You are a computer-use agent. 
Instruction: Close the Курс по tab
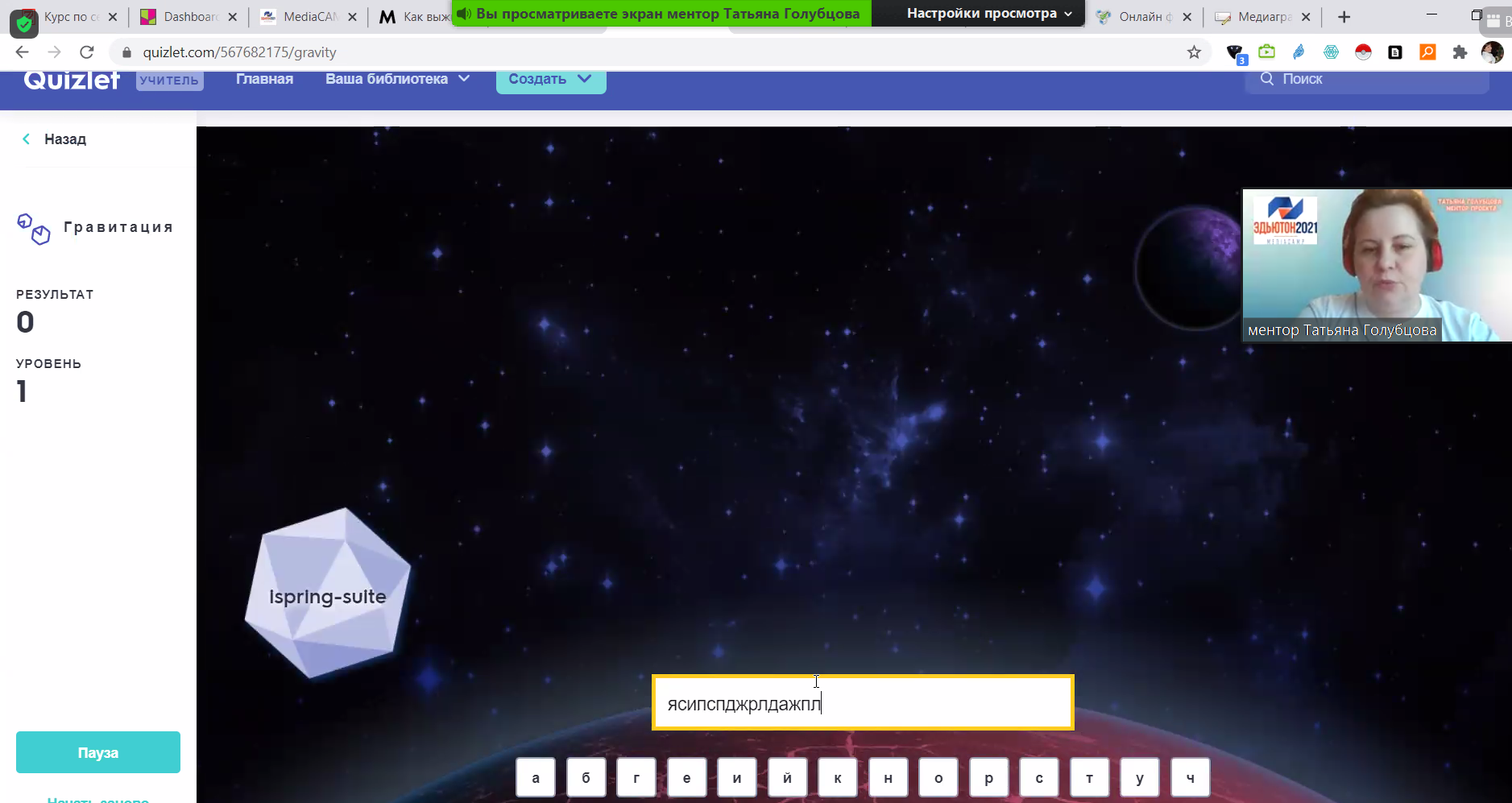click(x=112, y=17)
